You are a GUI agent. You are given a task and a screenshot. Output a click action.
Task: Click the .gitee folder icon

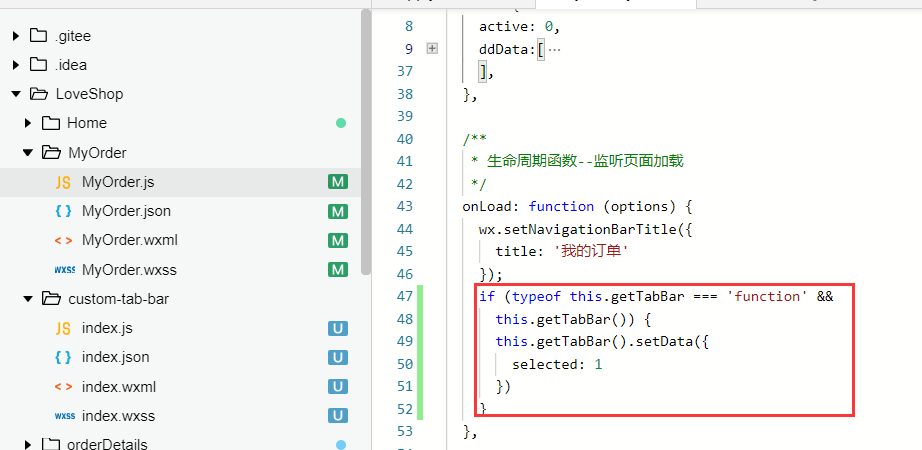point(38,36)
